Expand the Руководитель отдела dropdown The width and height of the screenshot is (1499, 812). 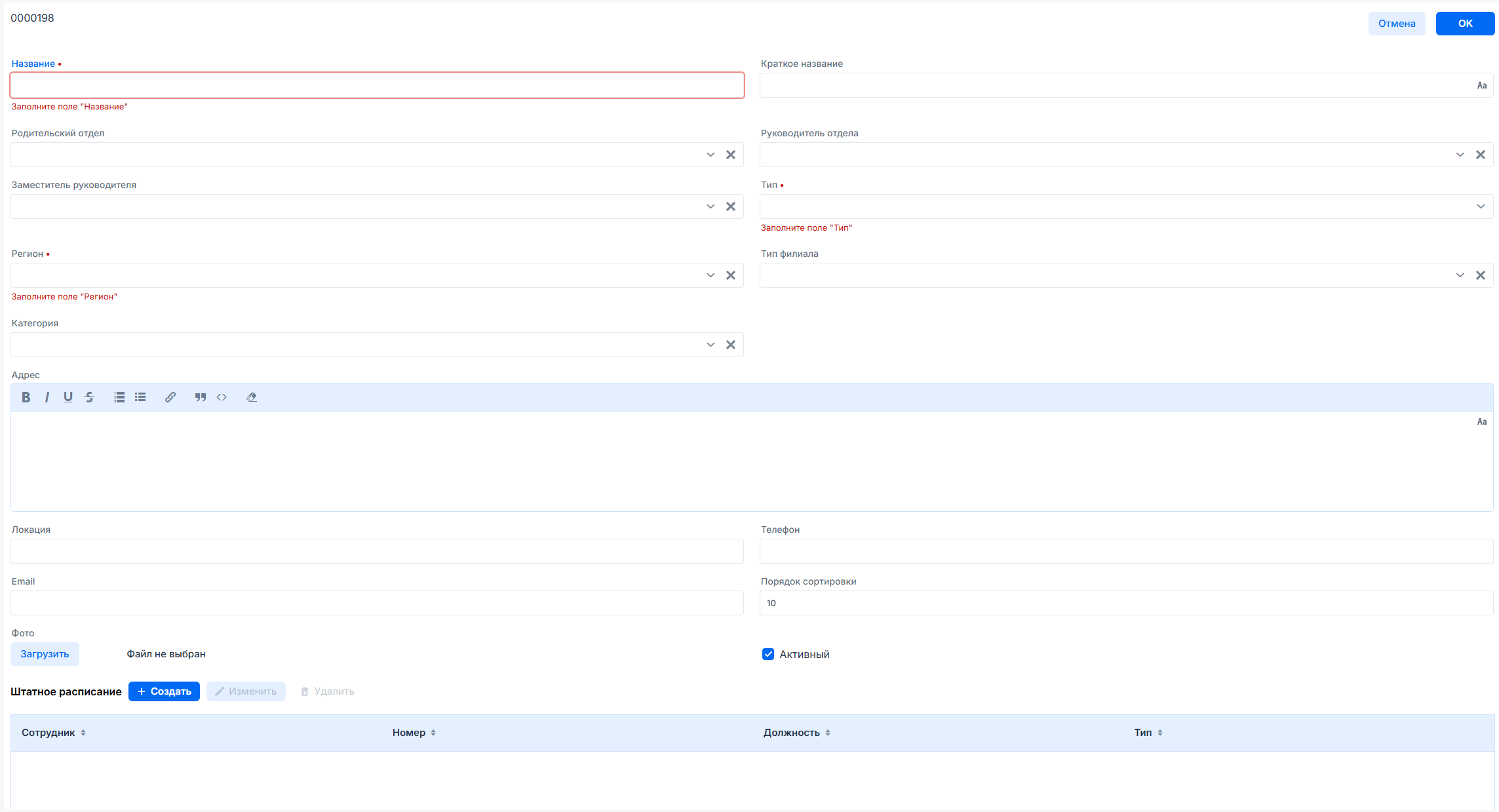[1460, 155]
